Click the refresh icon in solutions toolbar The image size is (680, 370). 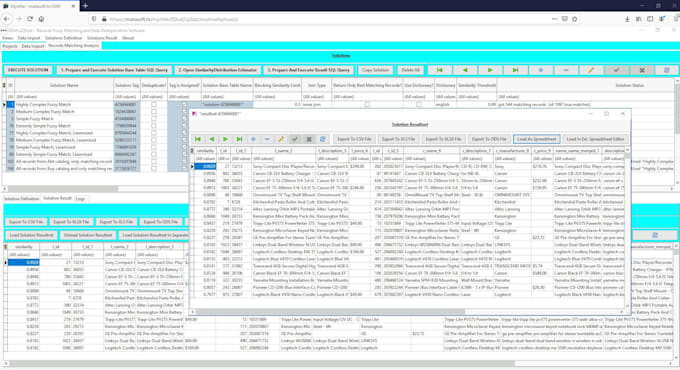[x=667, y=70]
